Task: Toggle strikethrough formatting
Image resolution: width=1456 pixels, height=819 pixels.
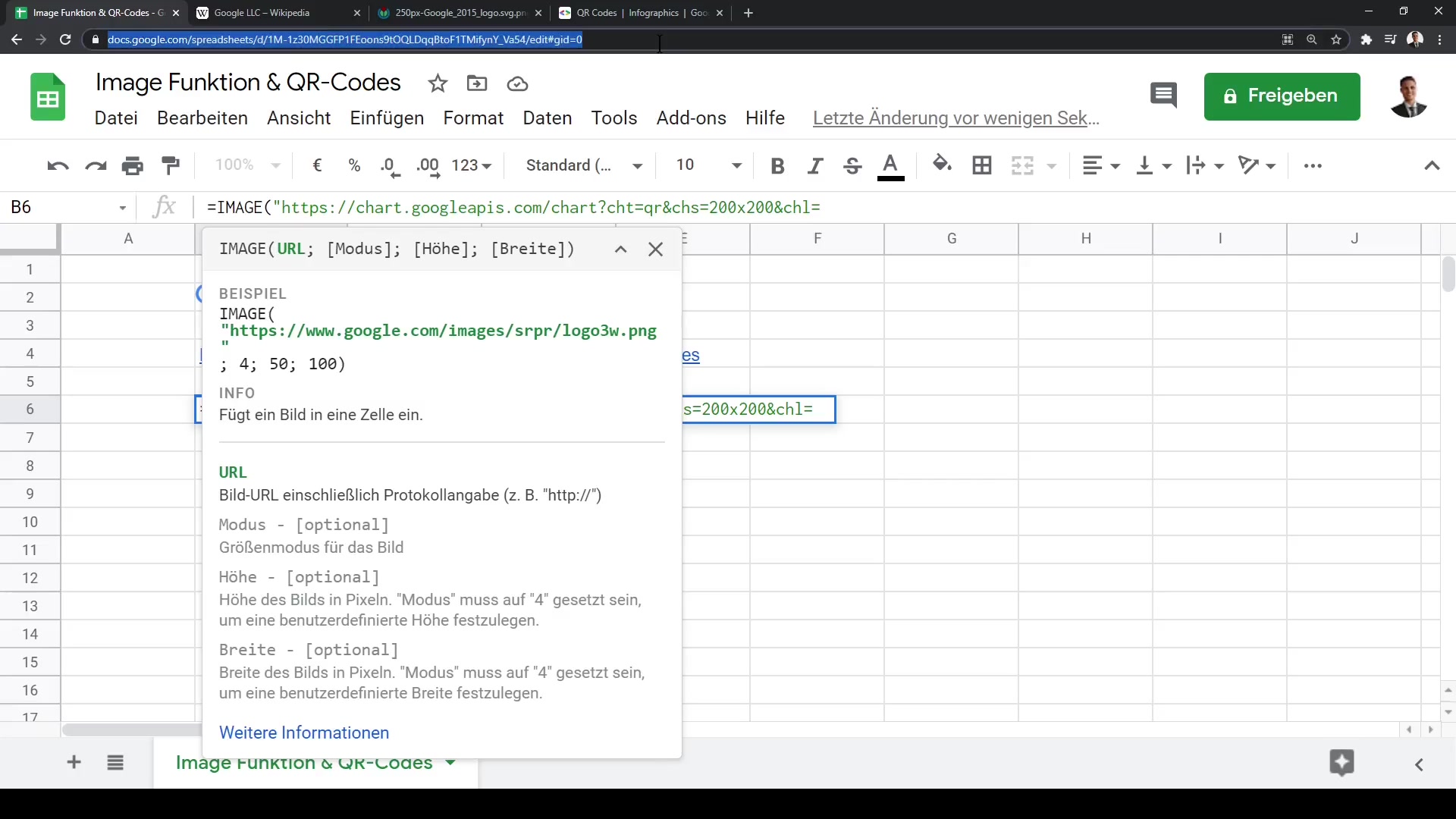Action: (852, 165)
